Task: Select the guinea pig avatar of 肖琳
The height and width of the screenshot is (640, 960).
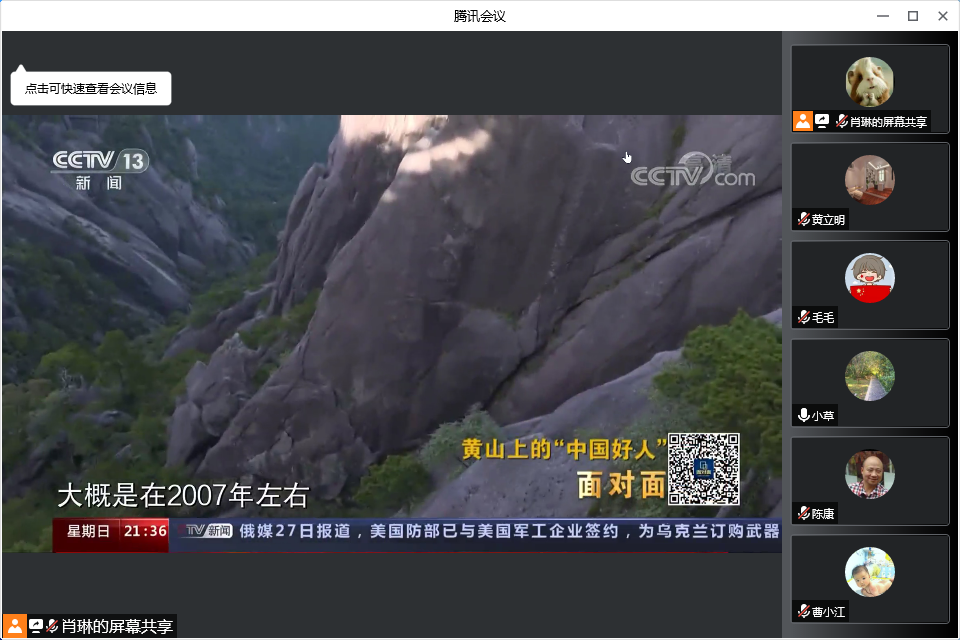Action: pos(869,82)
